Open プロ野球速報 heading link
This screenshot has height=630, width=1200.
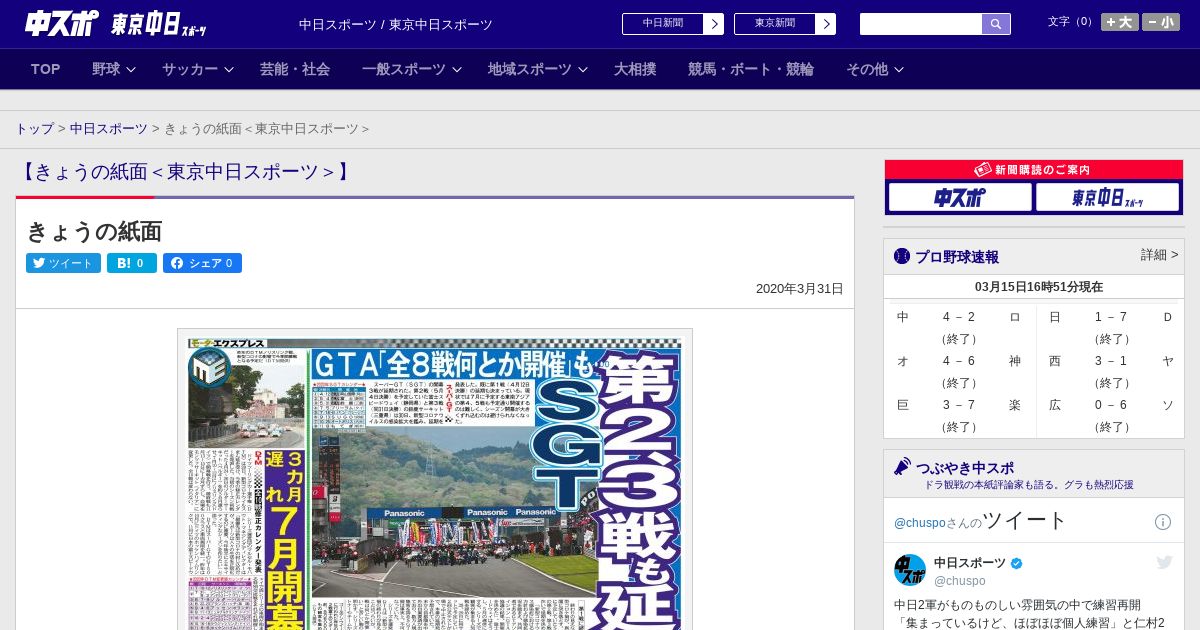click(957, 257)
